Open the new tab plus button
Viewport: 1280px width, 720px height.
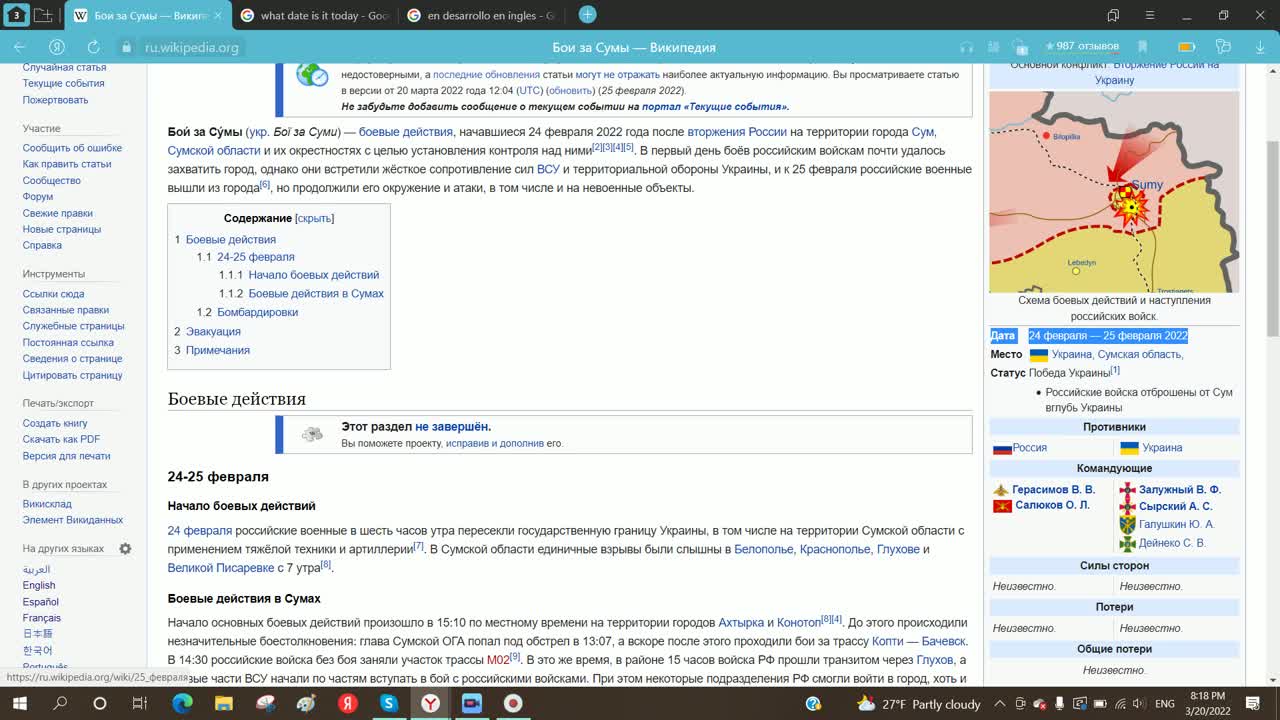click(x=587, y=15)
